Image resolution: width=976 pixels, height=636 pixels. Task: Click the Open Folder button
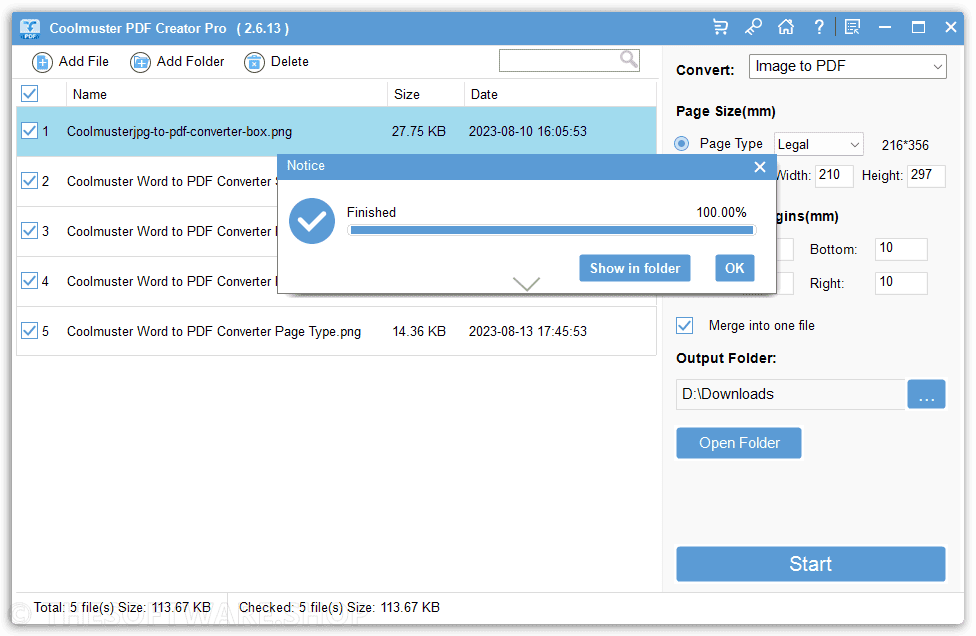click(x=739, y=443)
